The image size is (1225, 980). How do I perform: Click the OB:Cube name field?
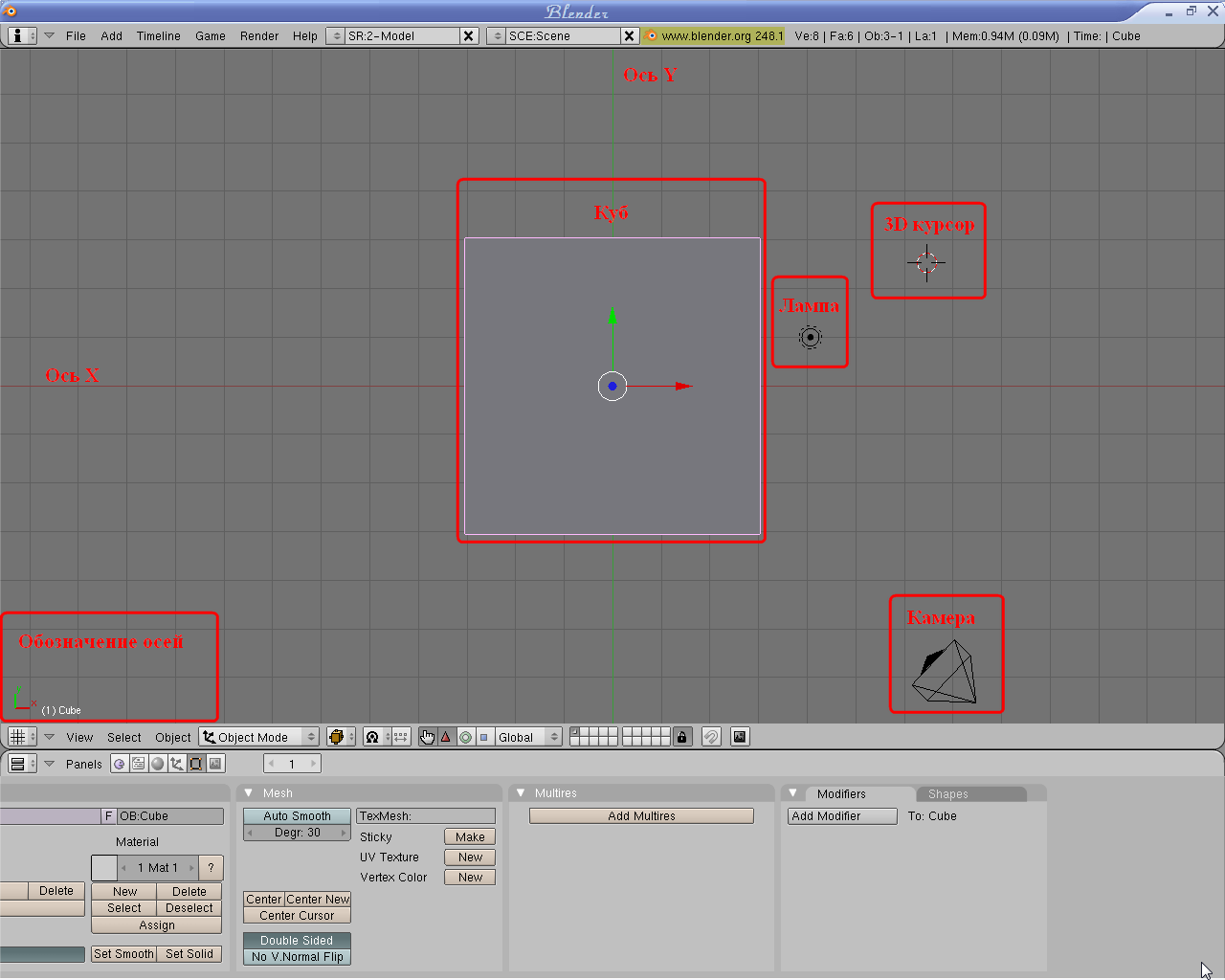click(x=170, y=816)
